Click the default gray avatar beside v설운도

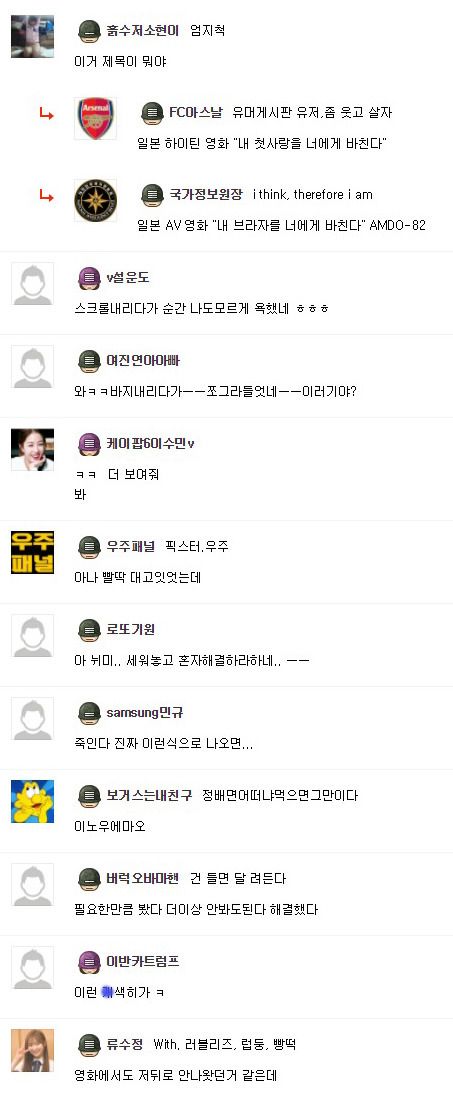pyautogui.click(x=32, y=284)
